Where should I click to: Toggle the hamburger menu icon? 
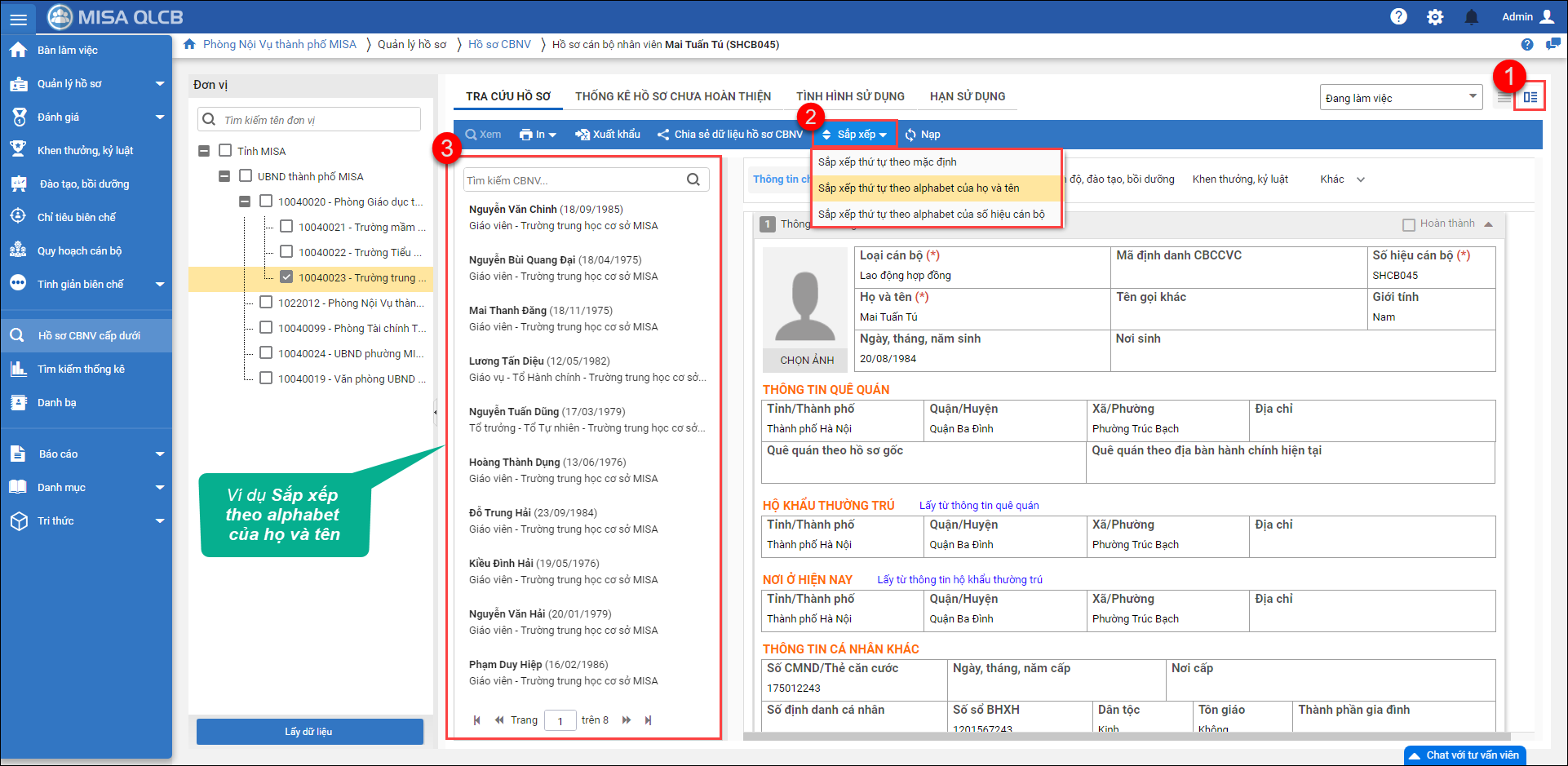click(18, 19)
